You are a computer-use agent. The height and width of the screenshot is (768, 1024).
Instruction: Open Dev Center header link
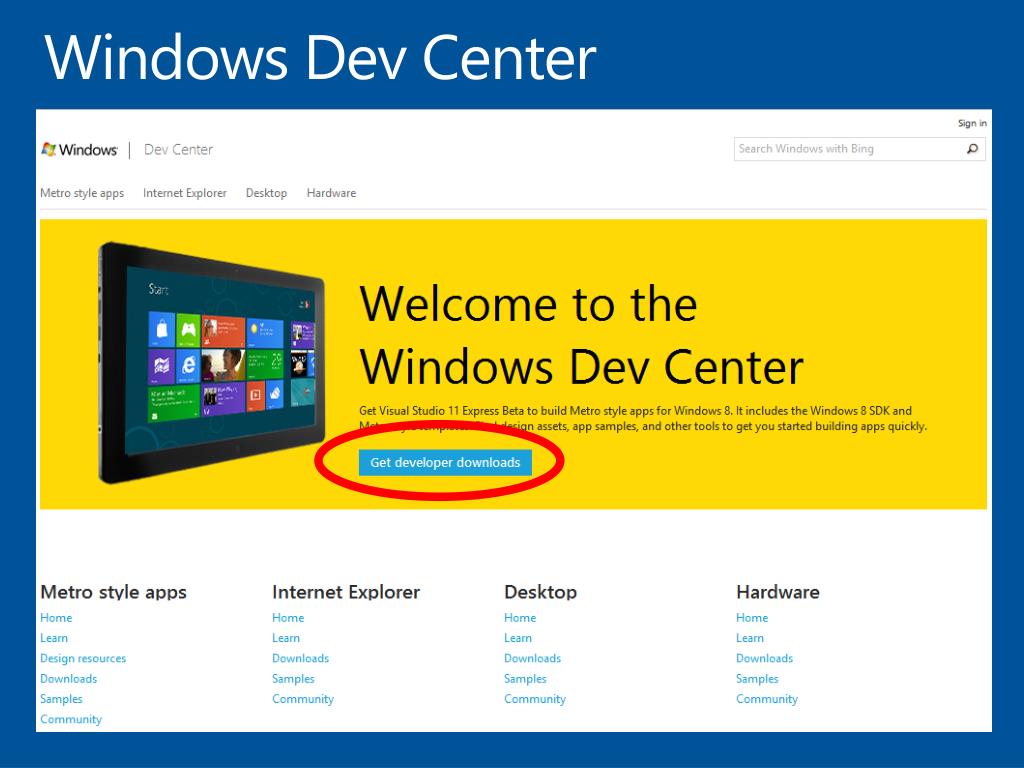click(x=178, y=150)
